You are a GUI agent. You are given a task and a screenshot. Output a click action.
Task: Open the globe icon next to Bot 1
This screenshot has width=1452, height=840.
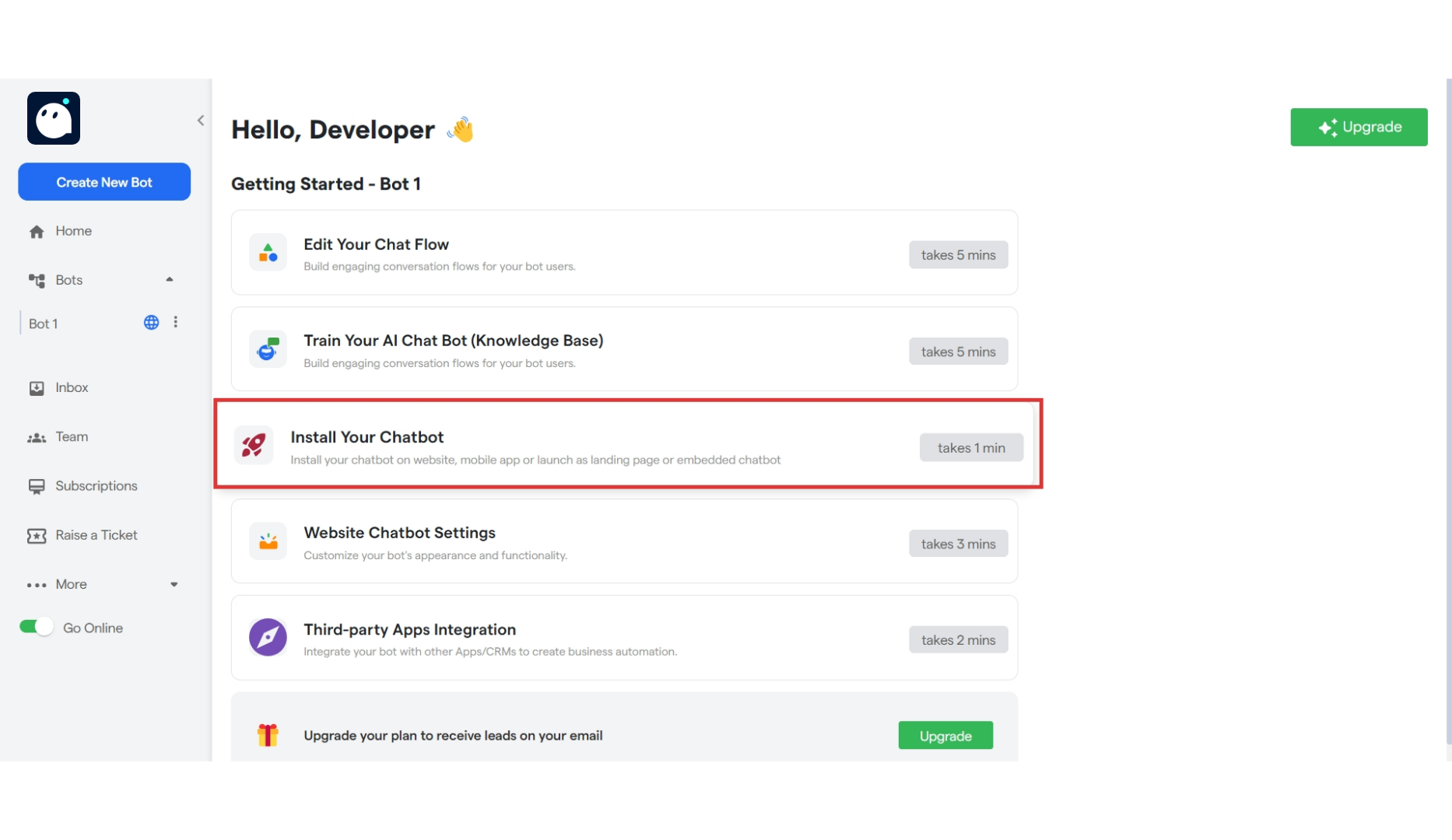pos(150,322)
